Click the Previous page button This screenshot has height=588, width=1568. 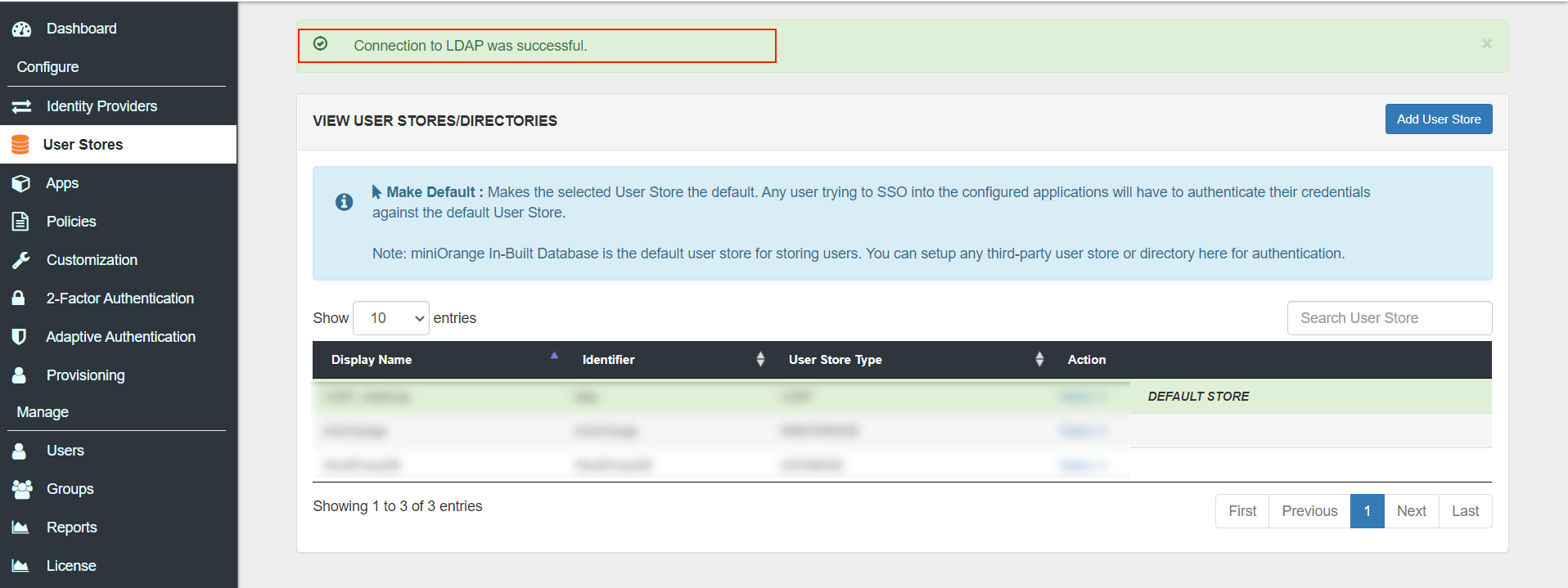pyautogui.click(x=1309, y=511)
